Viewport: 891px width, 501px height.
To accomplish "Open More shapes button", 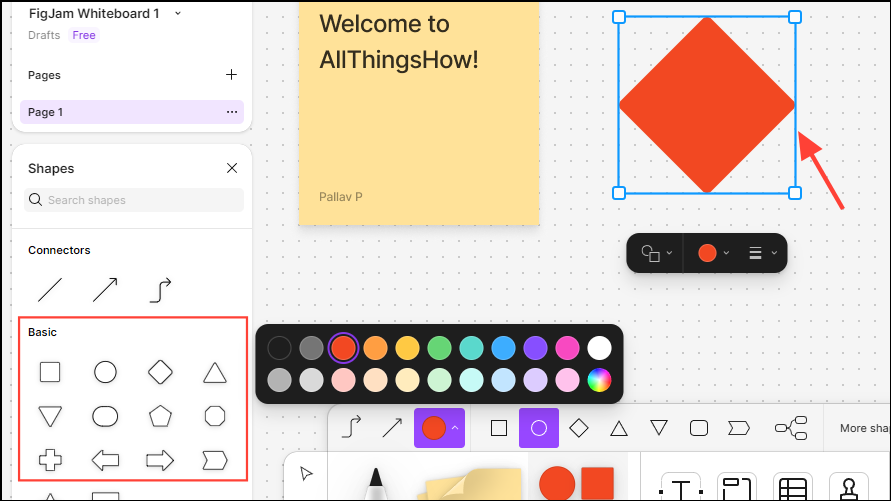I will [865, 428].
